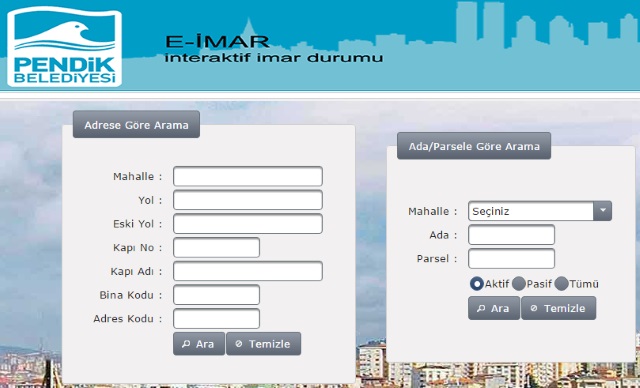Select the Tümü radio button
Image resolution: width=640 pixels, height=388 pixels.
(x=561, y=284)
